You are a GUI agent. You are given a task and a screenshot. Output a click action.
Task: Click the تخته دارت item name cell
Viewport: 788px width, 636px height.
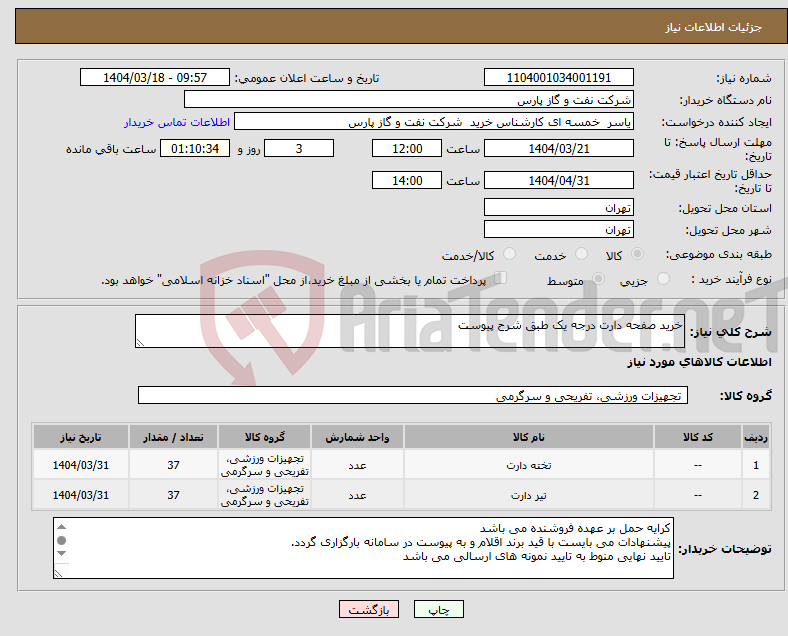pyautogui.click(x=529, y=465)
